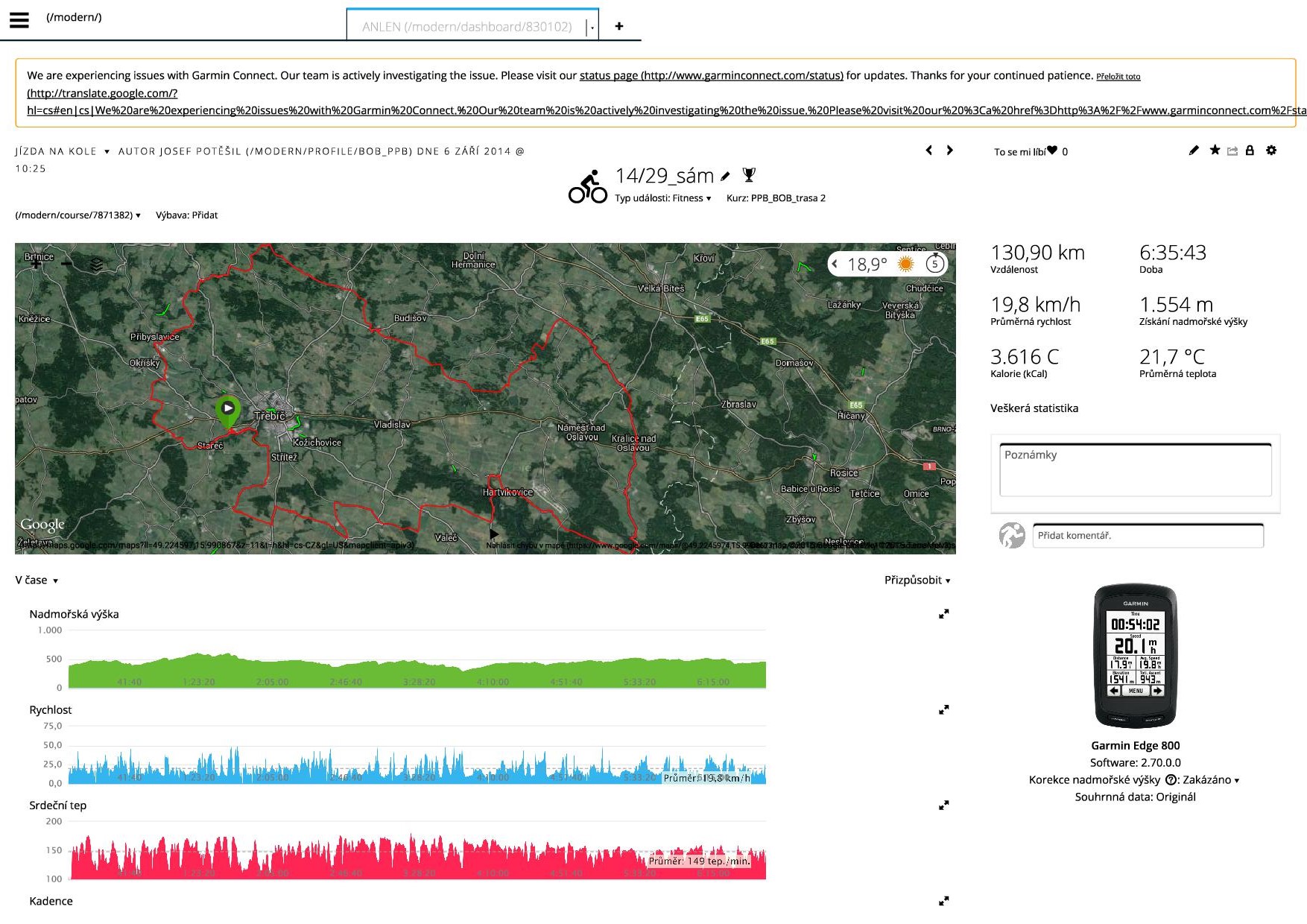Zoom in on the map
The height and width of the screenshot is (924, 1307).
pyautogui.click(x=36, y=263)
